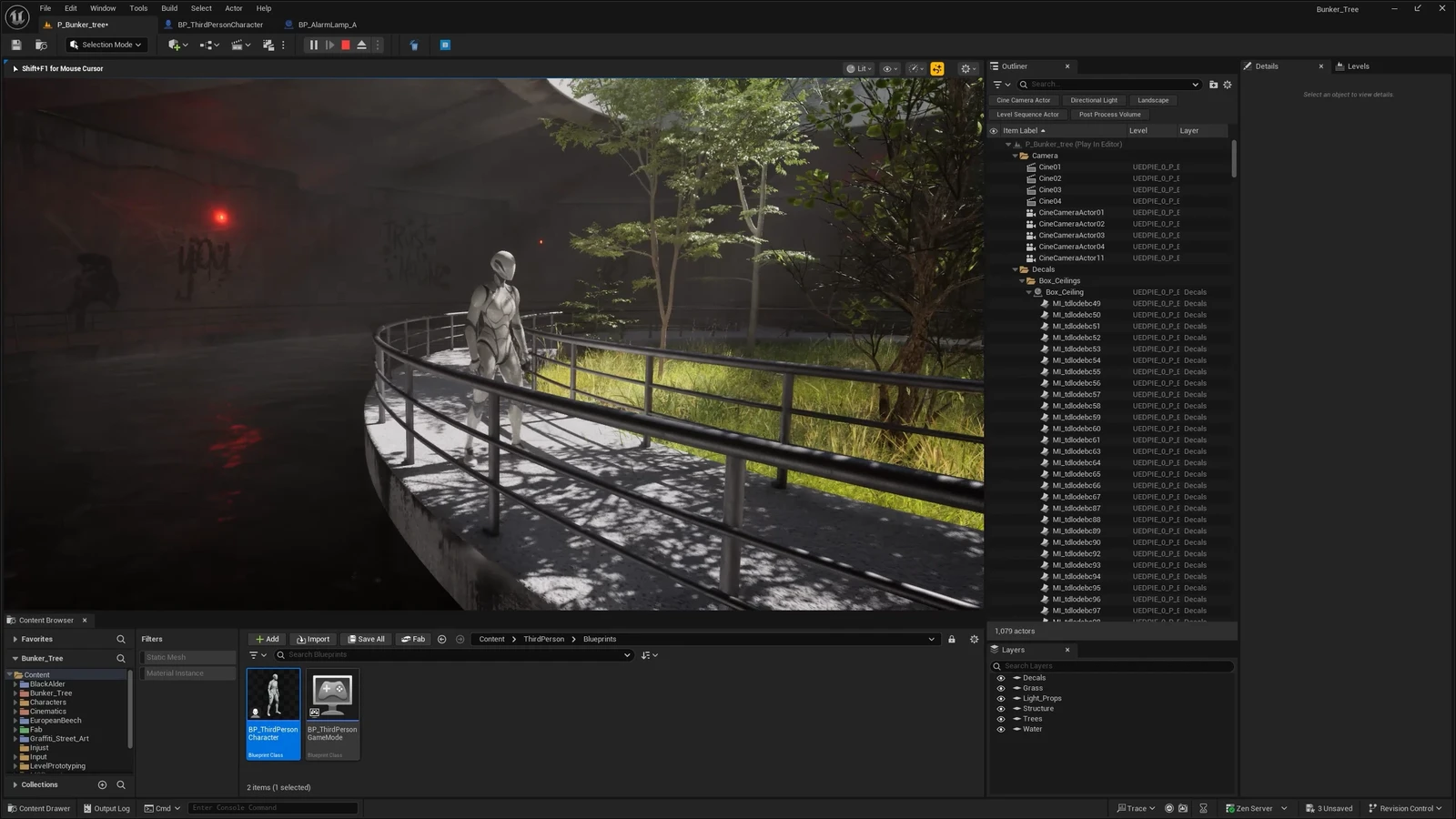Save the current level with the floppy icon
Screen dimensions: 1456x819
(x=15, y=45)
